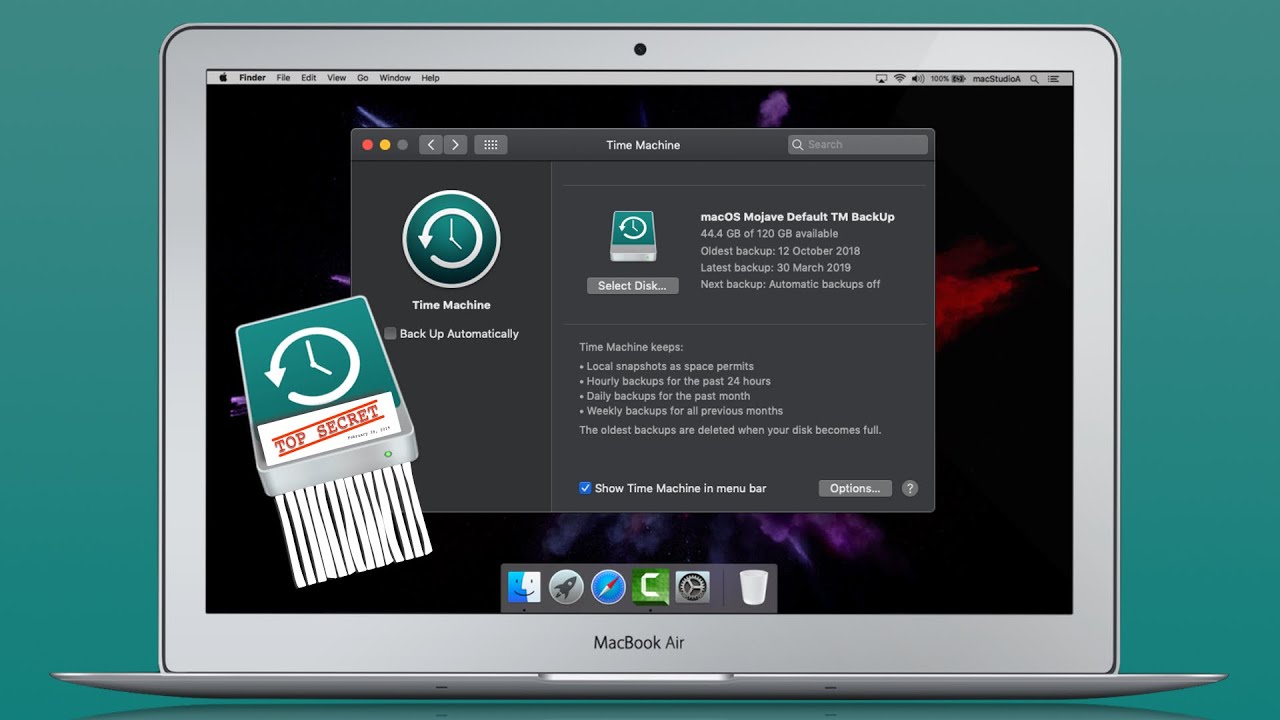This screenshot has width=1280, height=720.
Task: Click Oldest backup: 12 October 2018
Action: click(x=780, y=251)
